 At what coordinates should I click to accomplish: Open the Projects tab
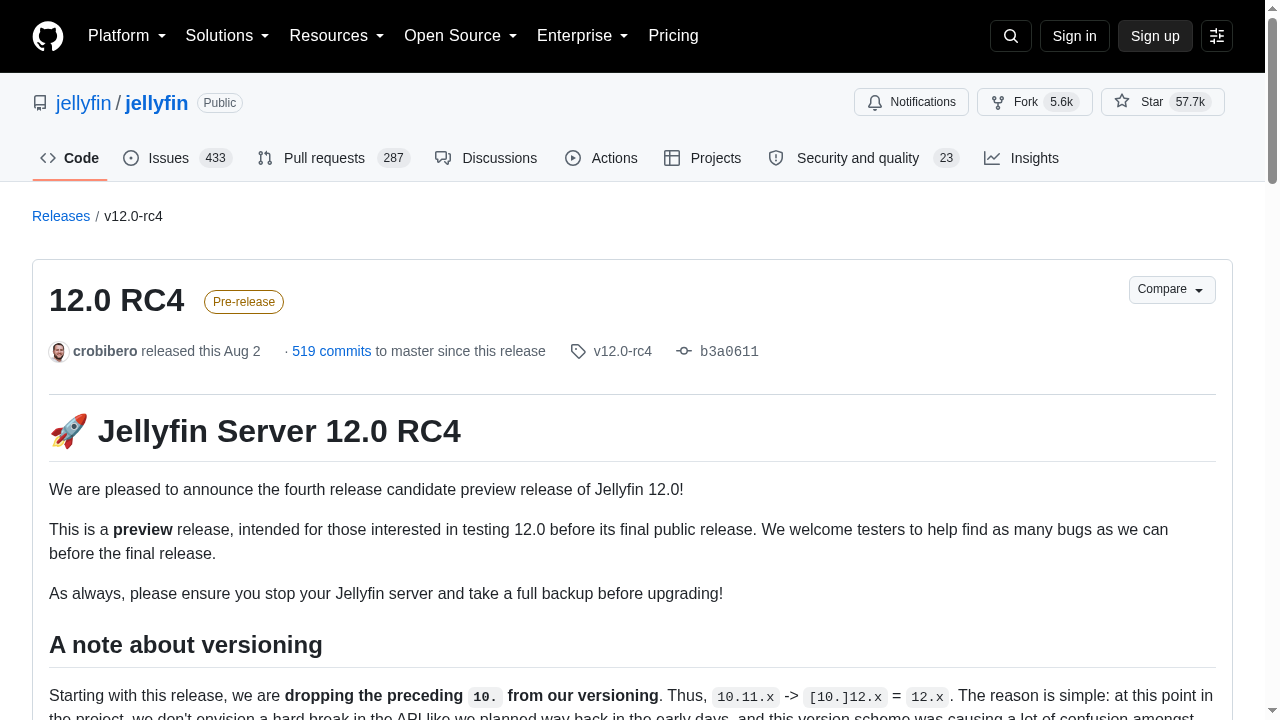click(702, 158)
